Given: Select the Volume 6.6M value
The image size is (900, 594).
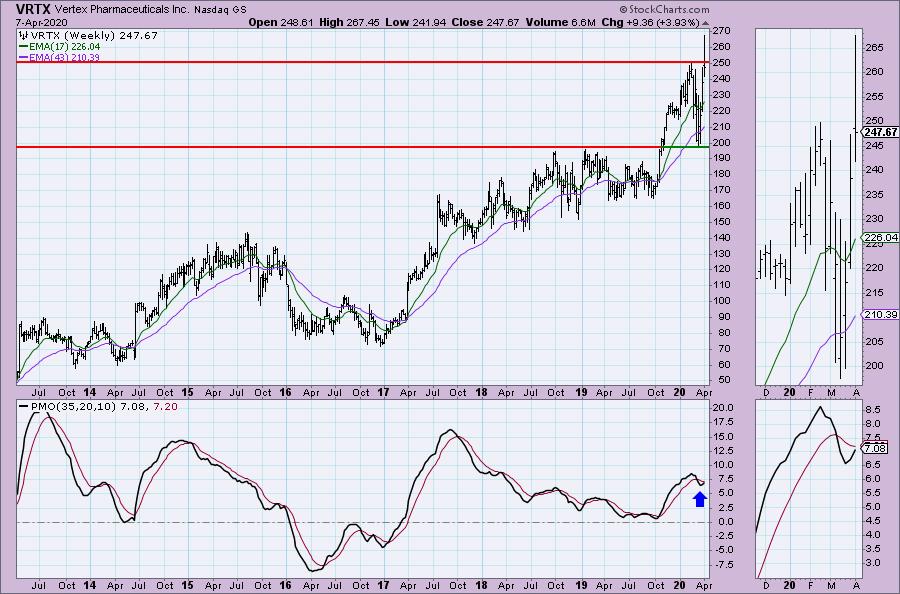Looking at the screenshot, I should coord(559,22).
